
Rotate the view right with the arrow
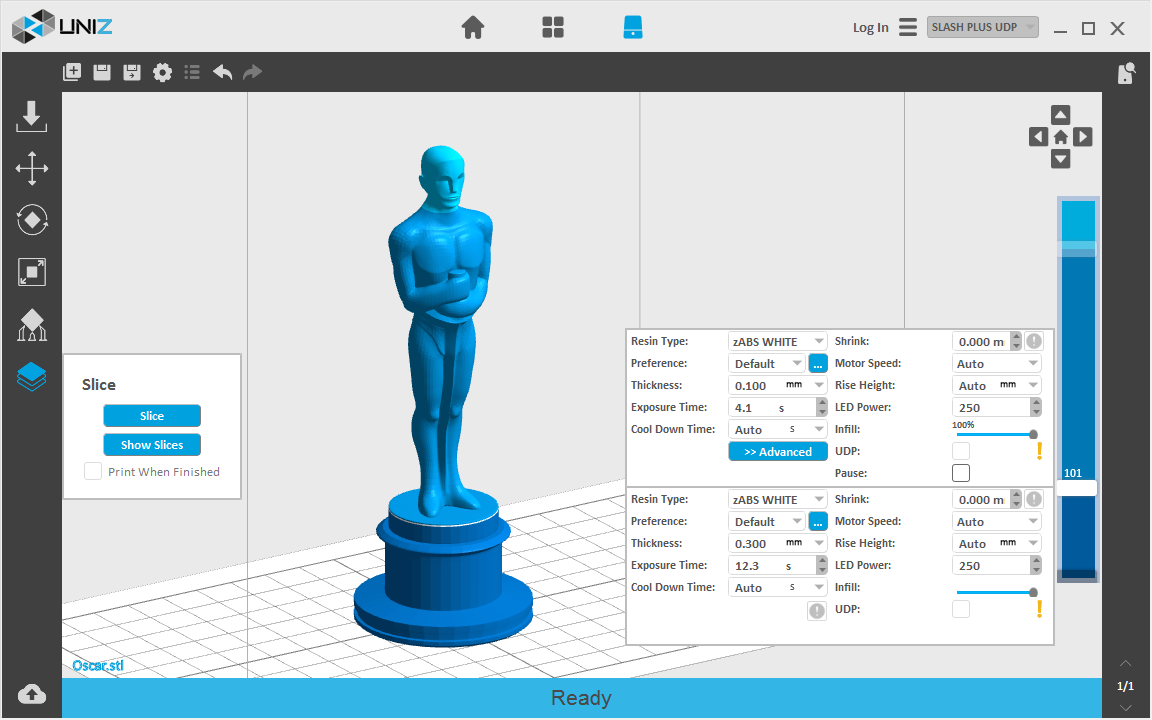pyautogui.click(x=1082, y=137)
